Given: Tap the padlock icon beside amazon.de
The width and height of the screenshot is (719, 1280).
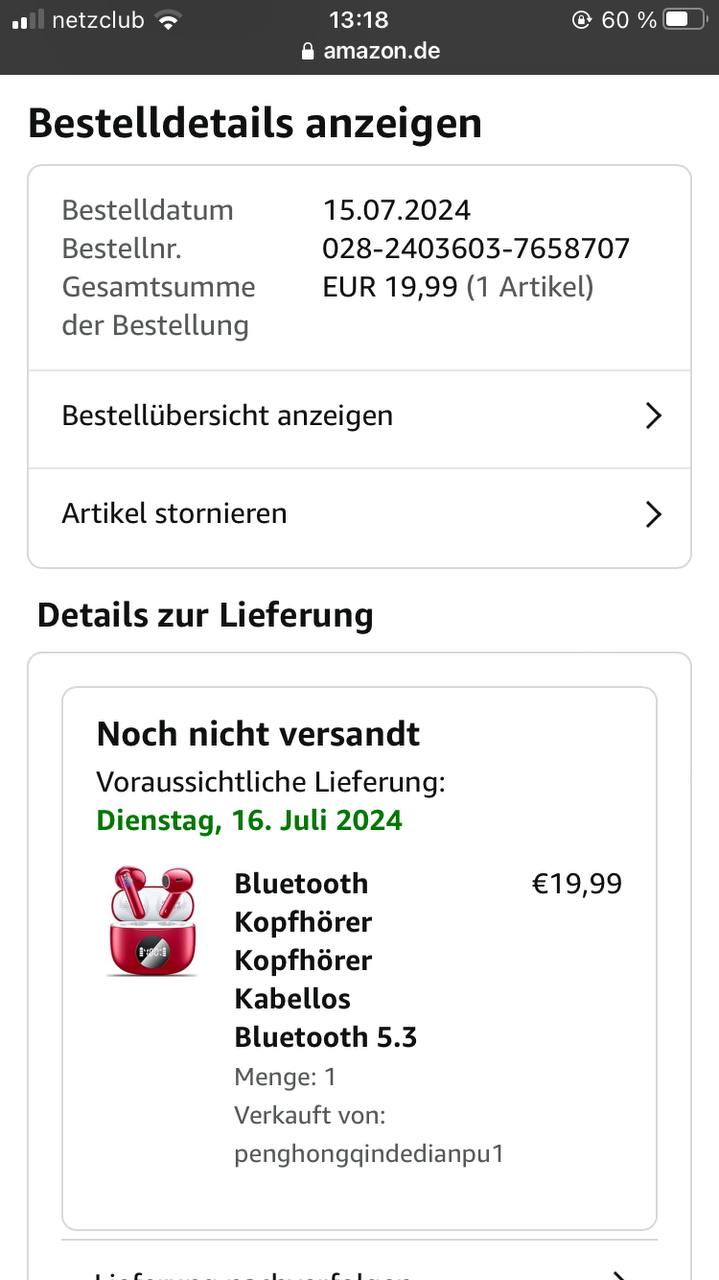Looking at the screenshot, I should click(308, 50).
